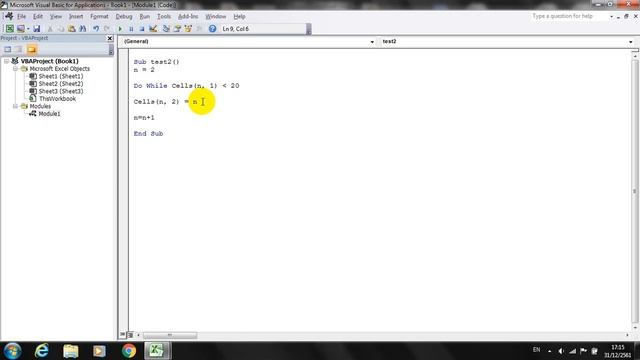Click the Paste clipboard icon

click(x=72, y=29)
